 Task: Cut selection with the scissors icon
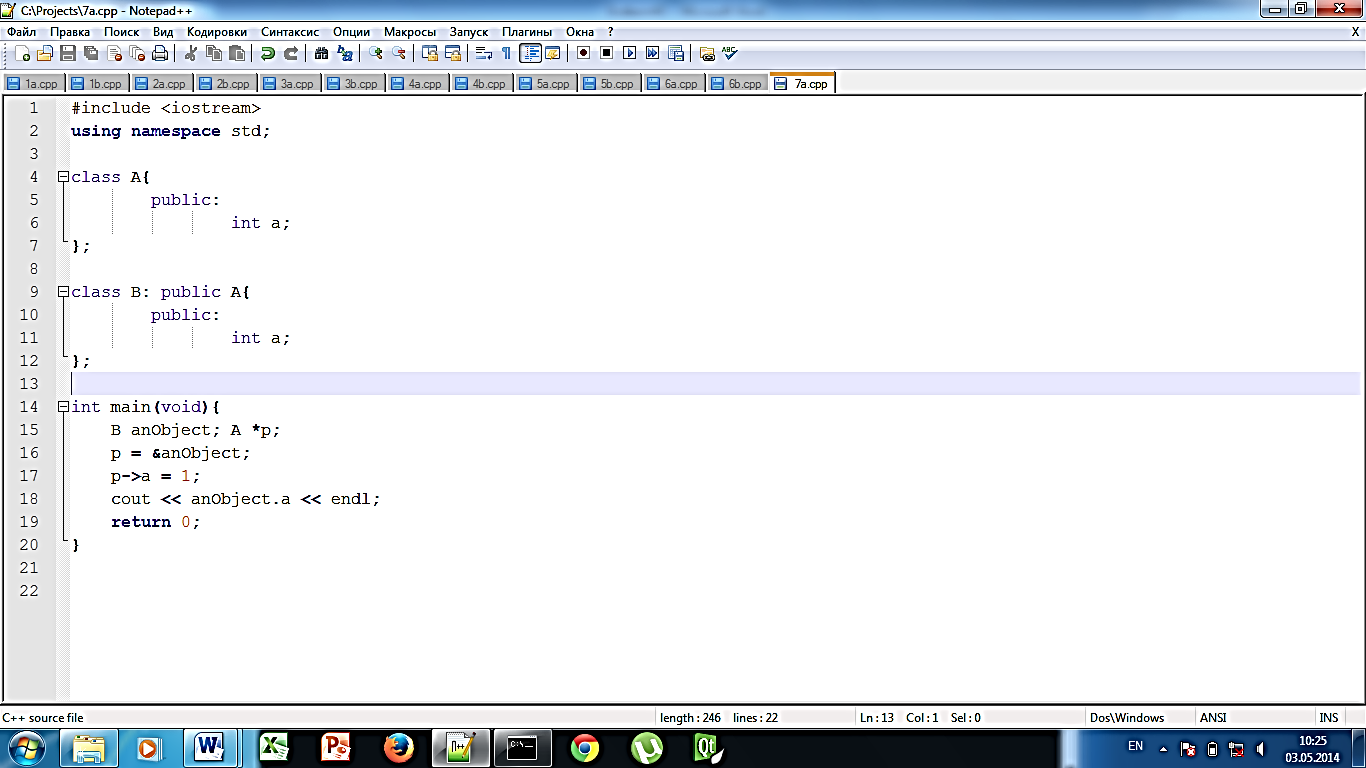(x=191, y=54)
